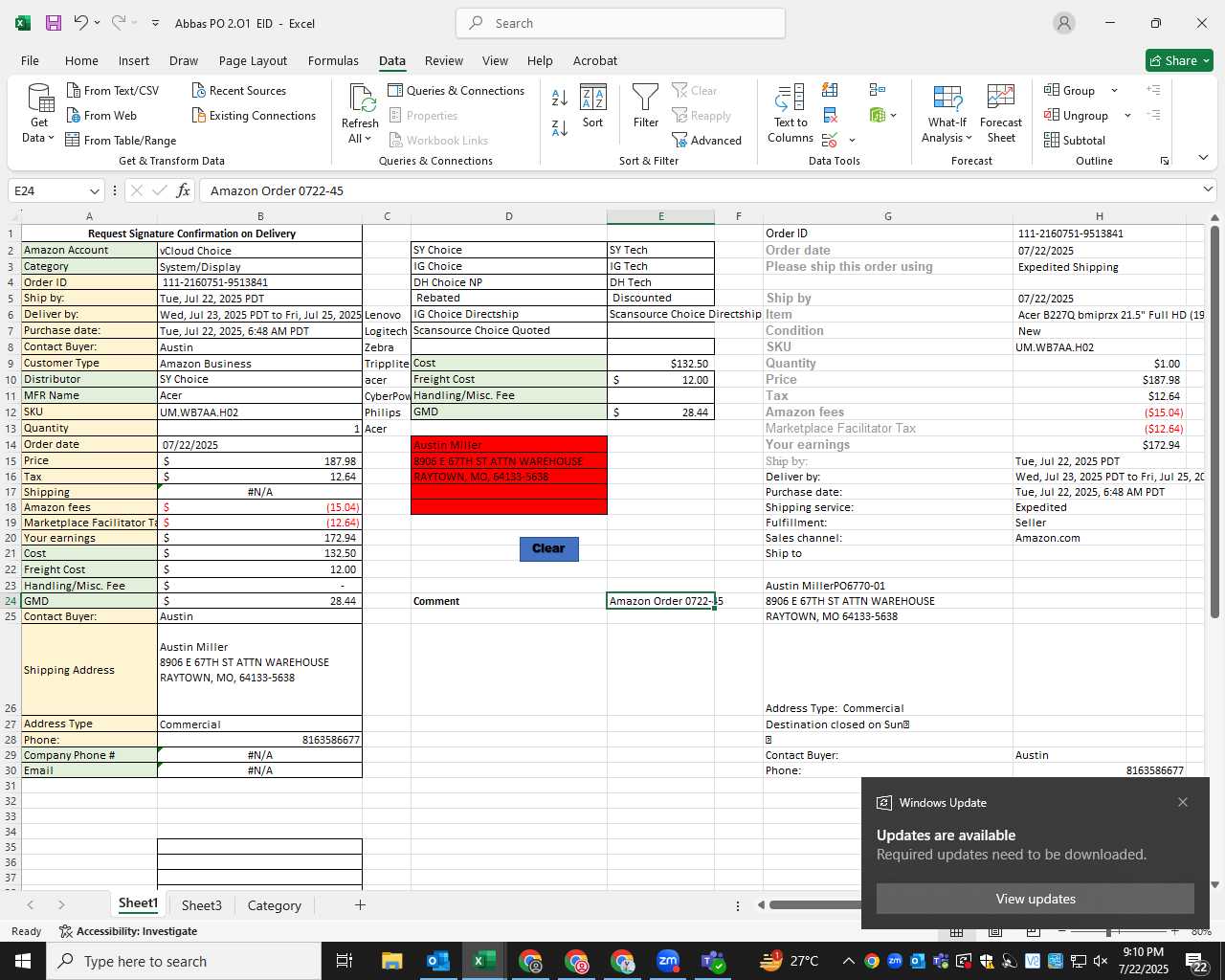
Task: Launch Text to Columns wizard
Action: pos(791,114)
